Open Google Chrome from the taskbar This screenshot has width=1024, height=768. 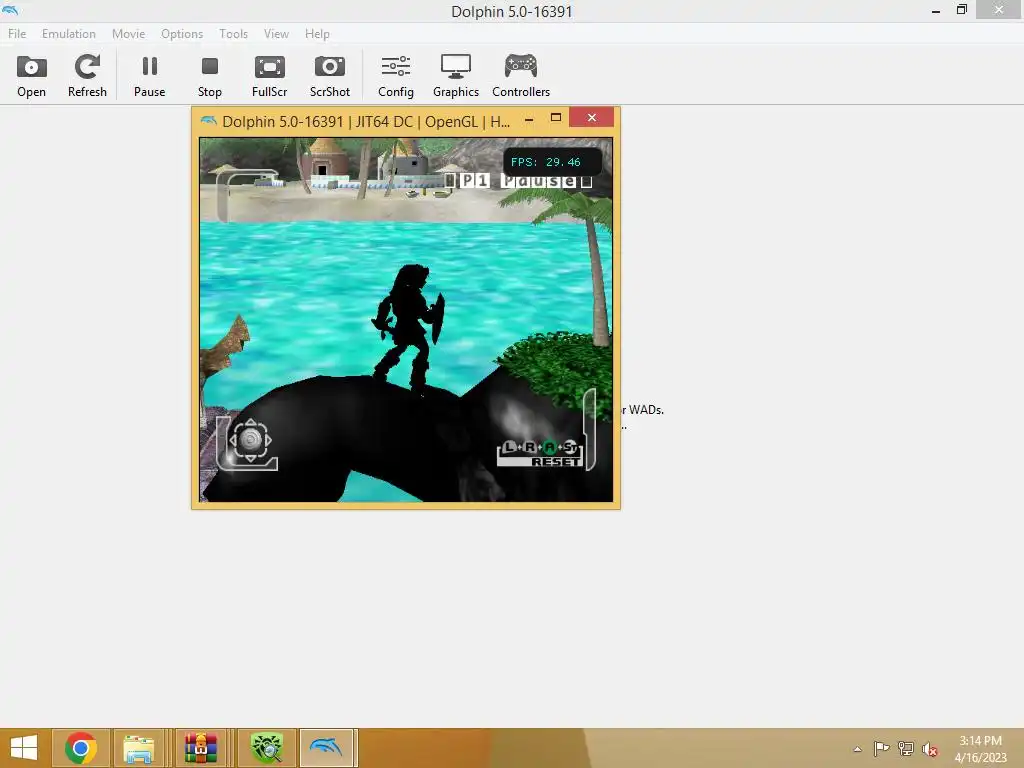pos(81,748)
